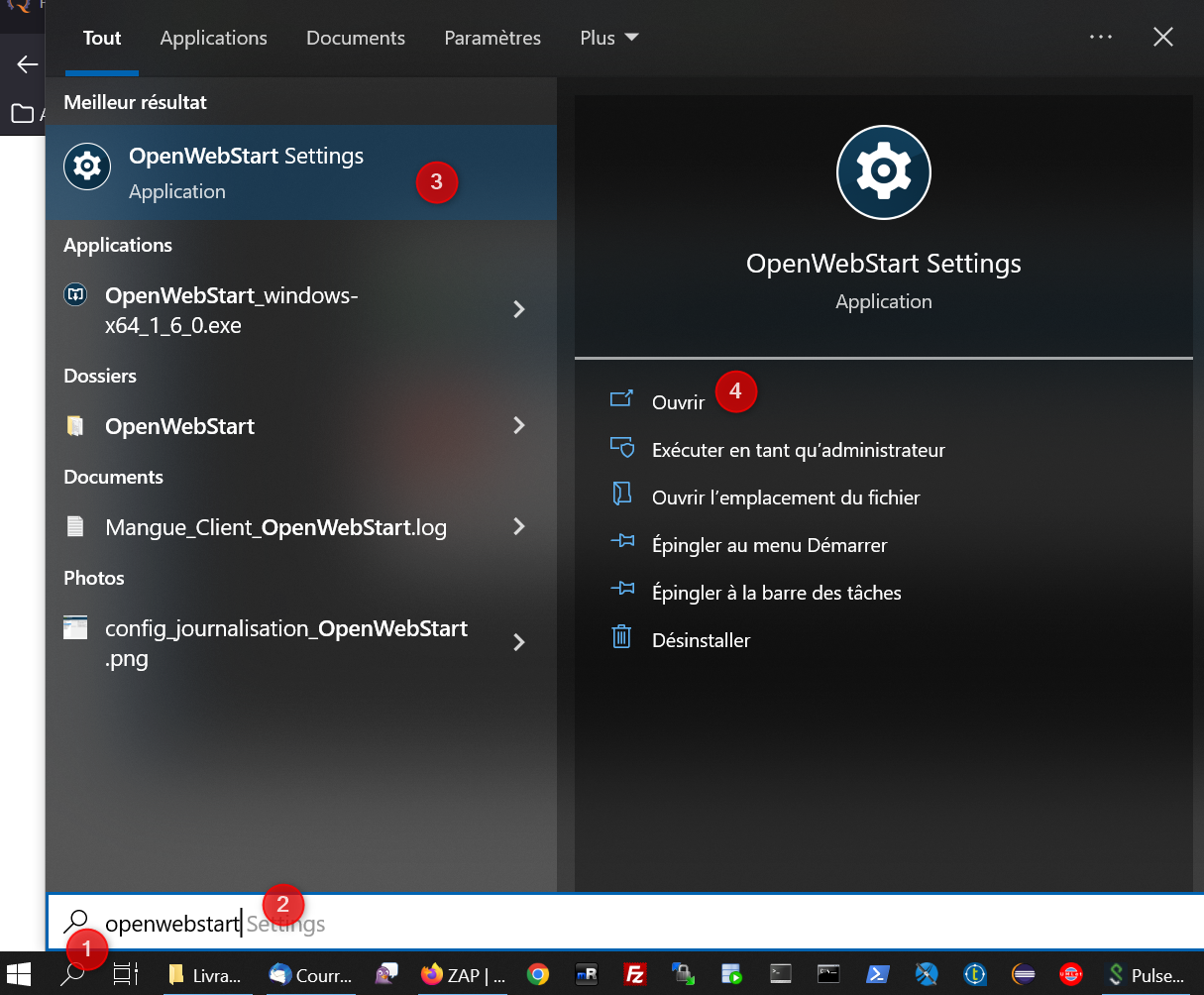1204x995 pixels.
Task: Click the magnifier icon in the search bar
Action: [74, 922]
